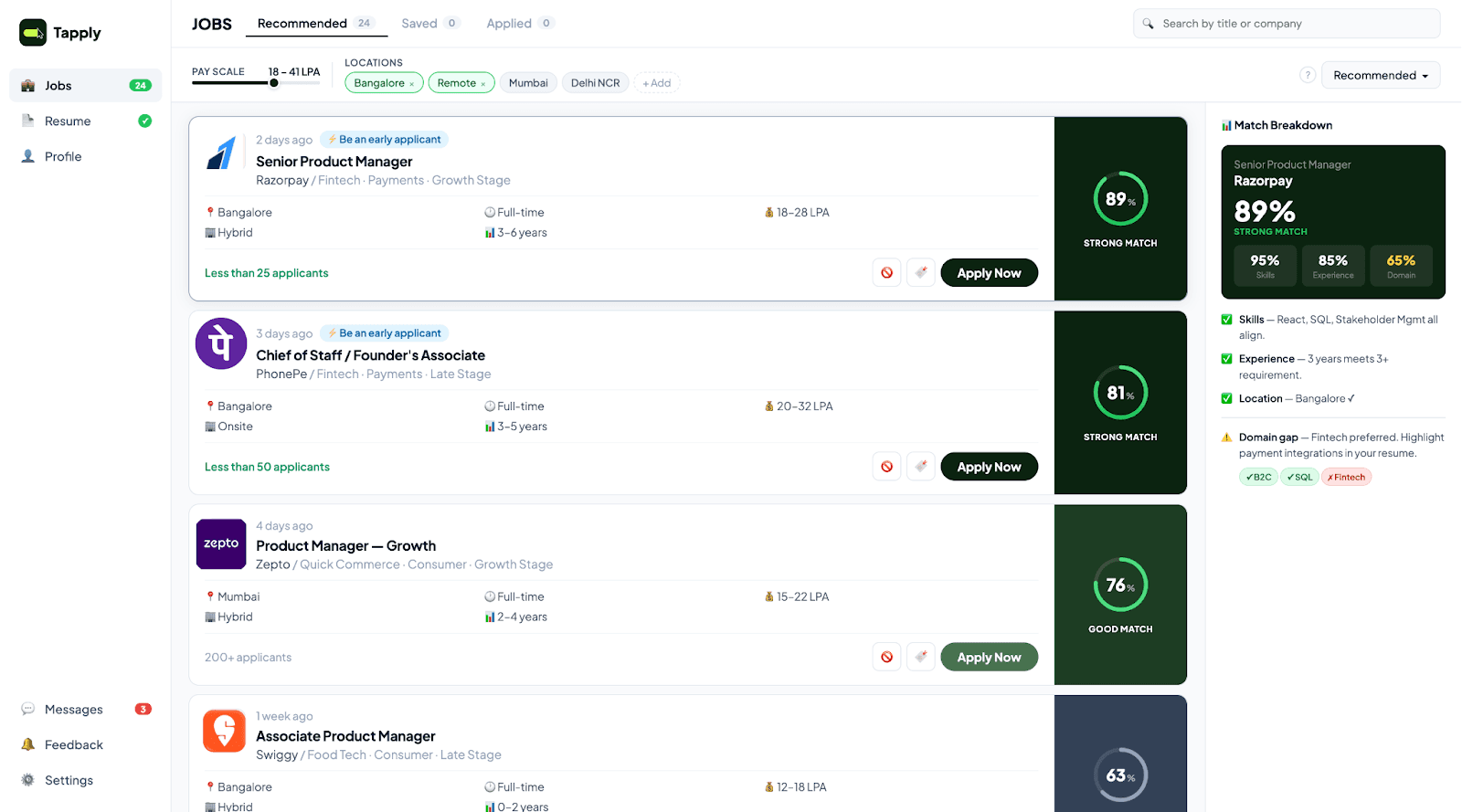Click the Domain gap warning icon

pos(1226,438)
